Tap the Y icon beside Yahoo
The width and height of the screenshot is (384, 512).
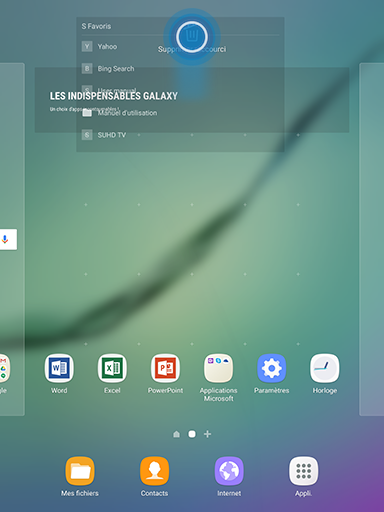pyautogui.click(x=87, y=46)
